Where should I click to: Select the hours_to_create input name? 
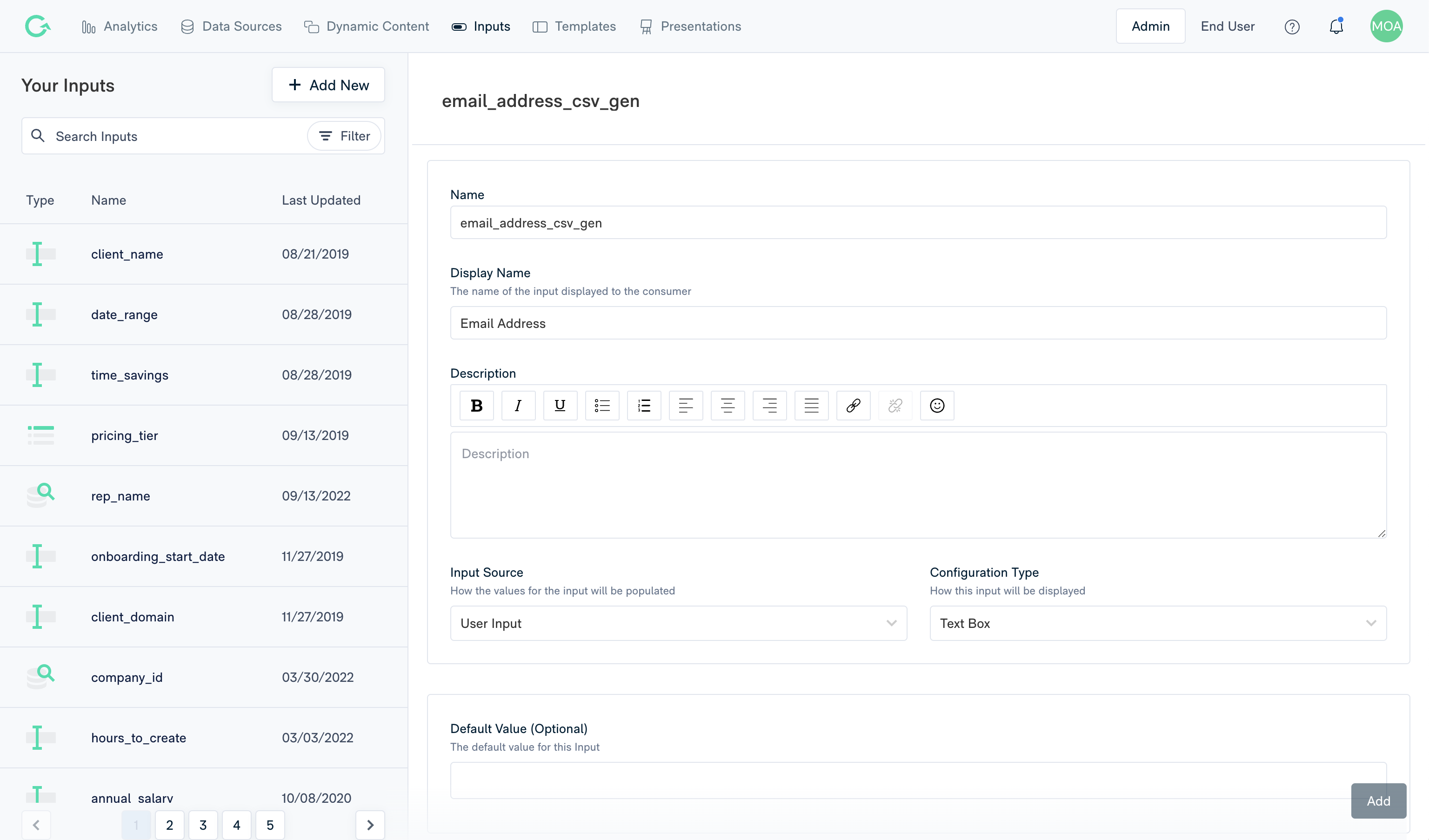(x=138, y=738)
